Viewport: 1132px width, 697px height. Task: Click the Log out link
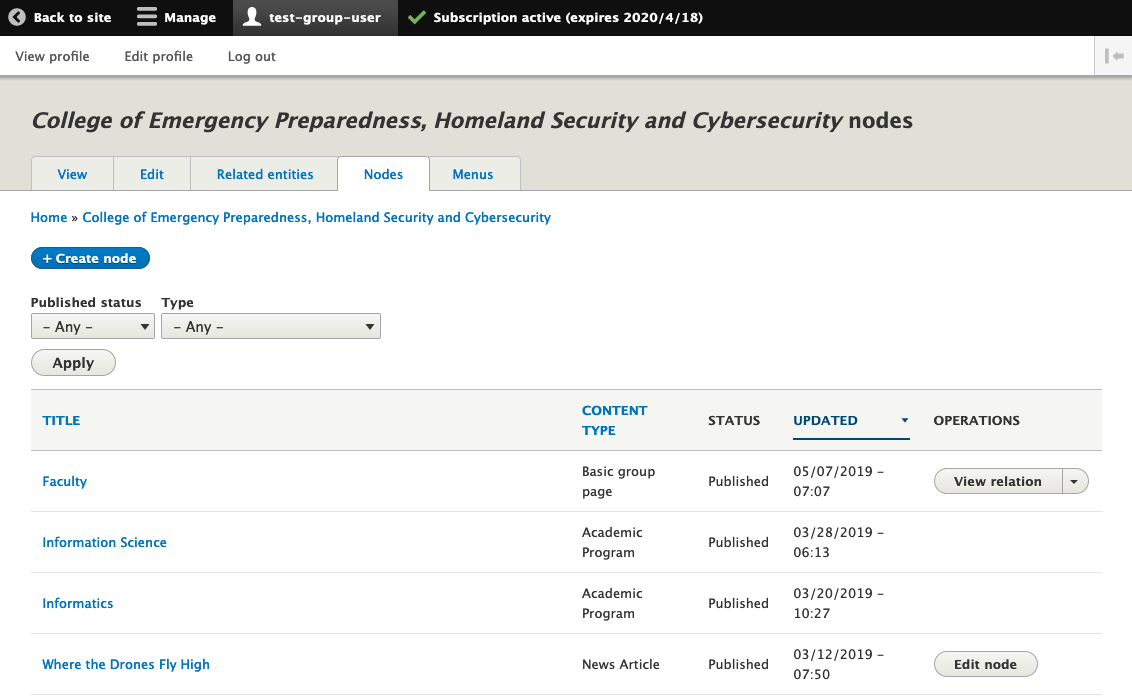pyautogui.click(x=251, y=57)
